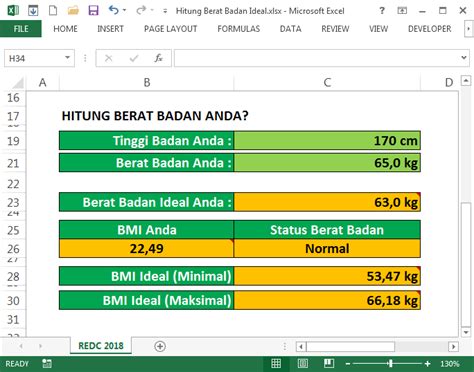
Task: Expand the formula bar chevron
Action: click(x=464, y=58)
